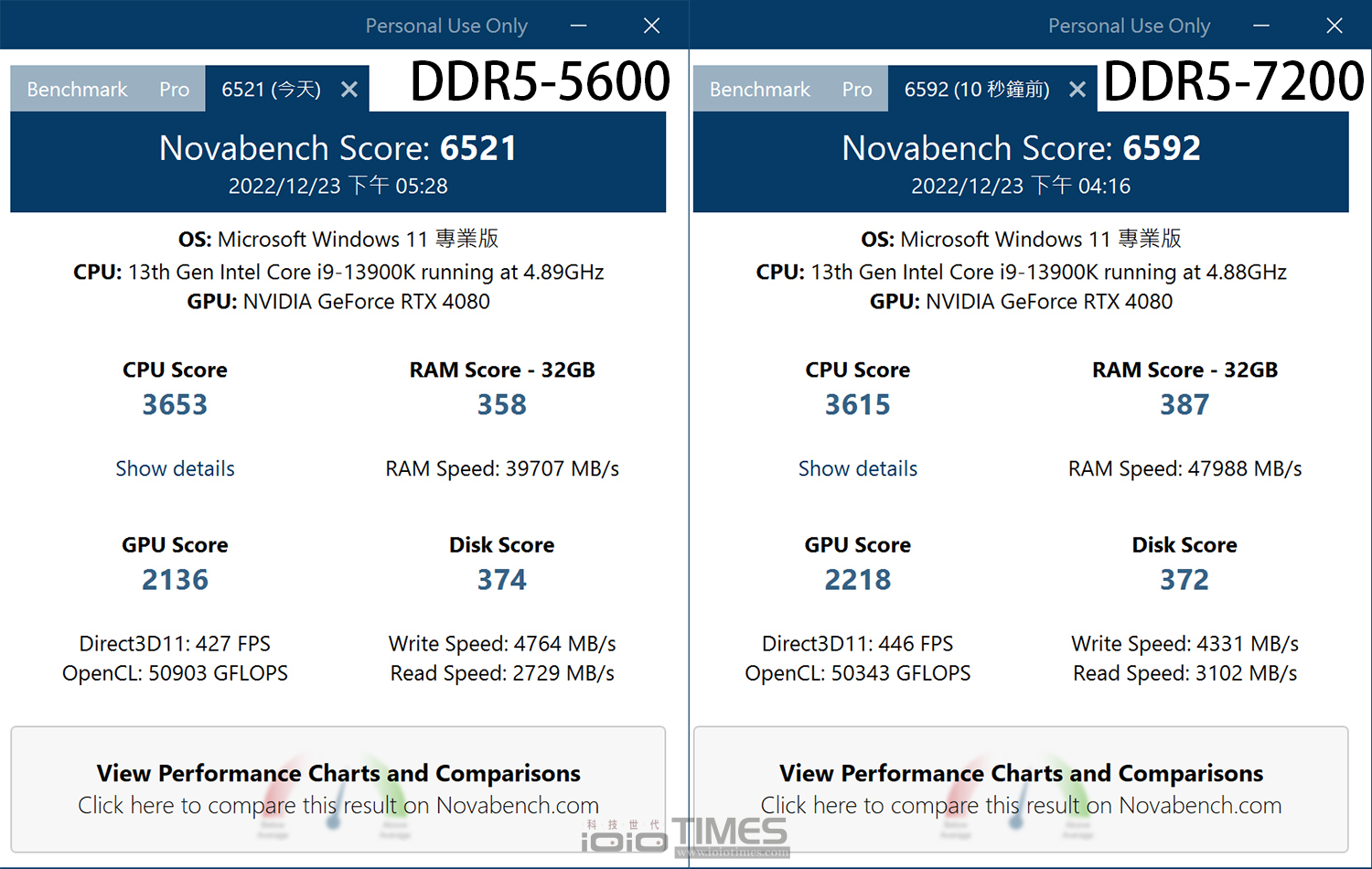Click Direct3D11: 446 FPS line
The image size is (1372, 869).
click(858, 644)
